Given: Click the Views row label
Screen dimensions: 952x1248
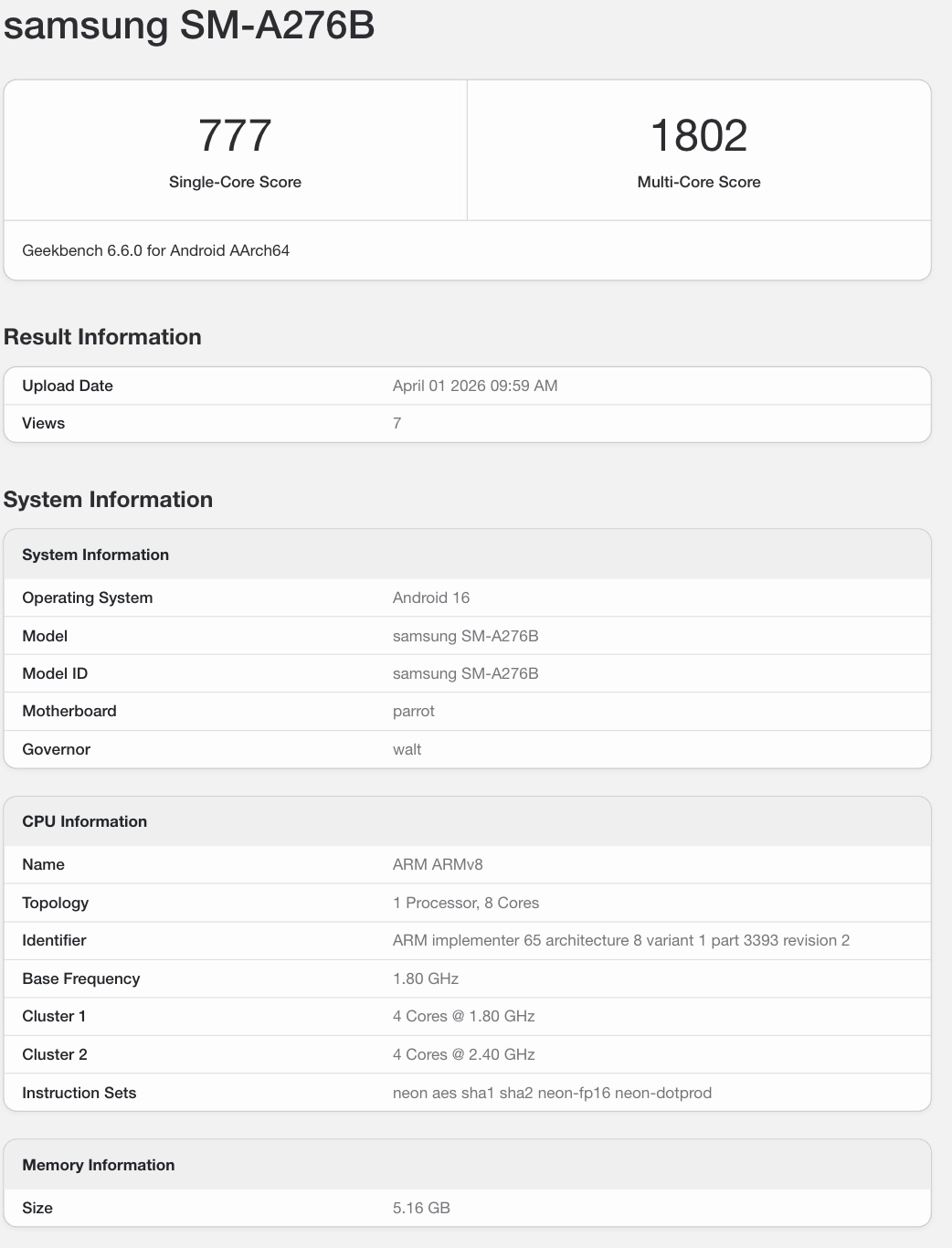Looking at the screenshot, I should [x=44, y=423].
